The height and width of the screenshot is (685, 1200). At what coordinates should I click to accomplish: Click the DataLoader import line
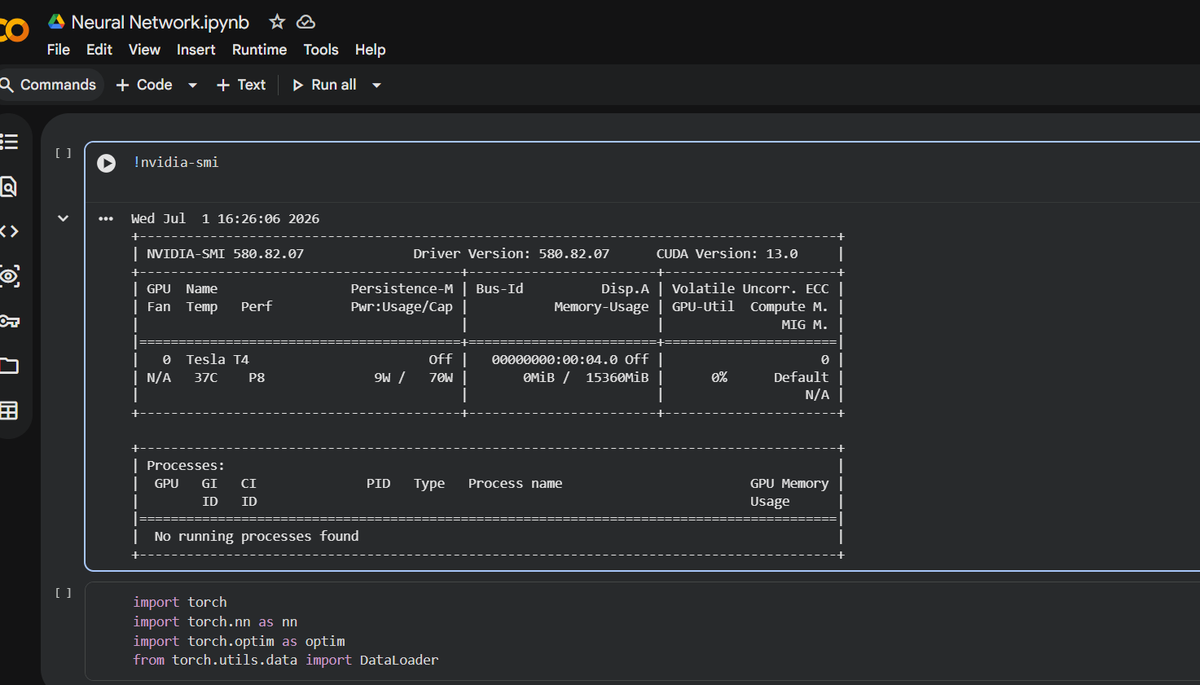(x=286, y=660)
